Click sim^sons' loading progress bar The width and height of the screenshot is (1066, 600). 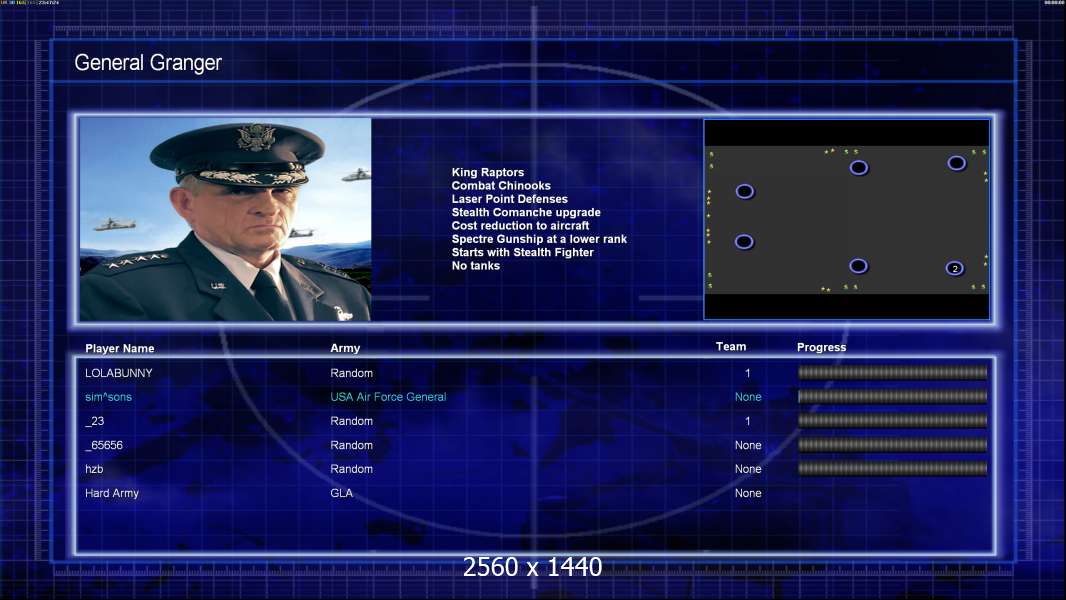892,396
